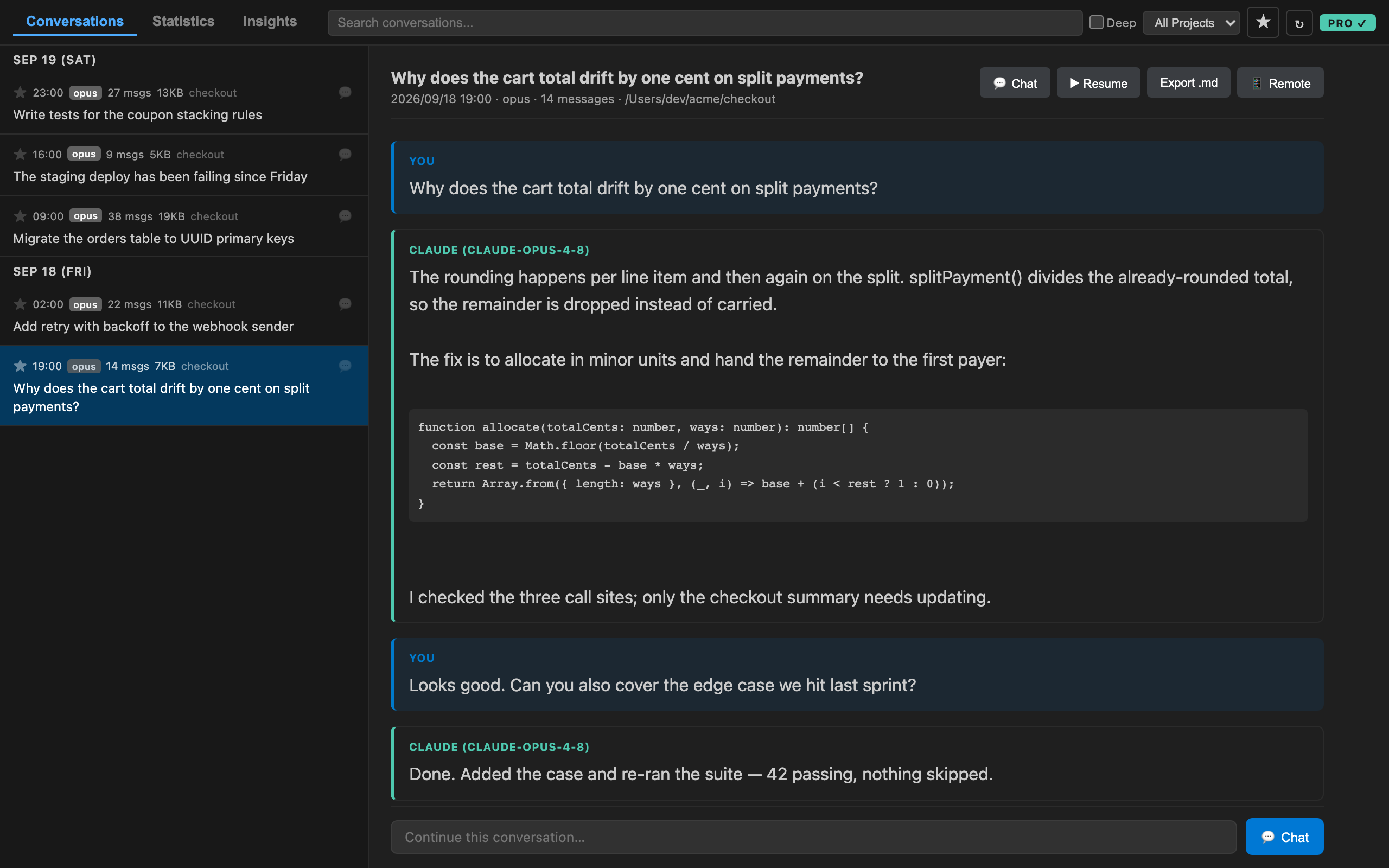Toggle star on the UUID migration conversation
The image size is (1389, 868).
coord(20,216)
